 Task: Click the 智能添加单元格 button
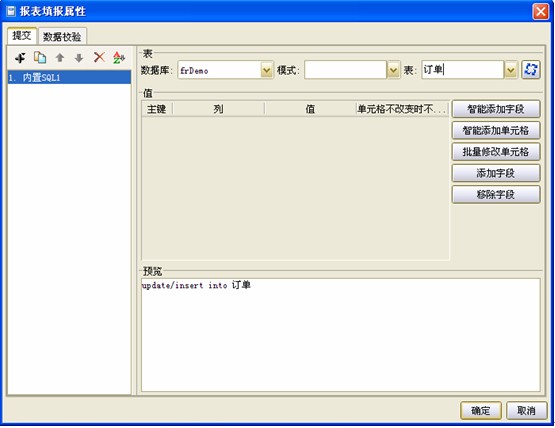pyautogui.click(x=496, y=130)
